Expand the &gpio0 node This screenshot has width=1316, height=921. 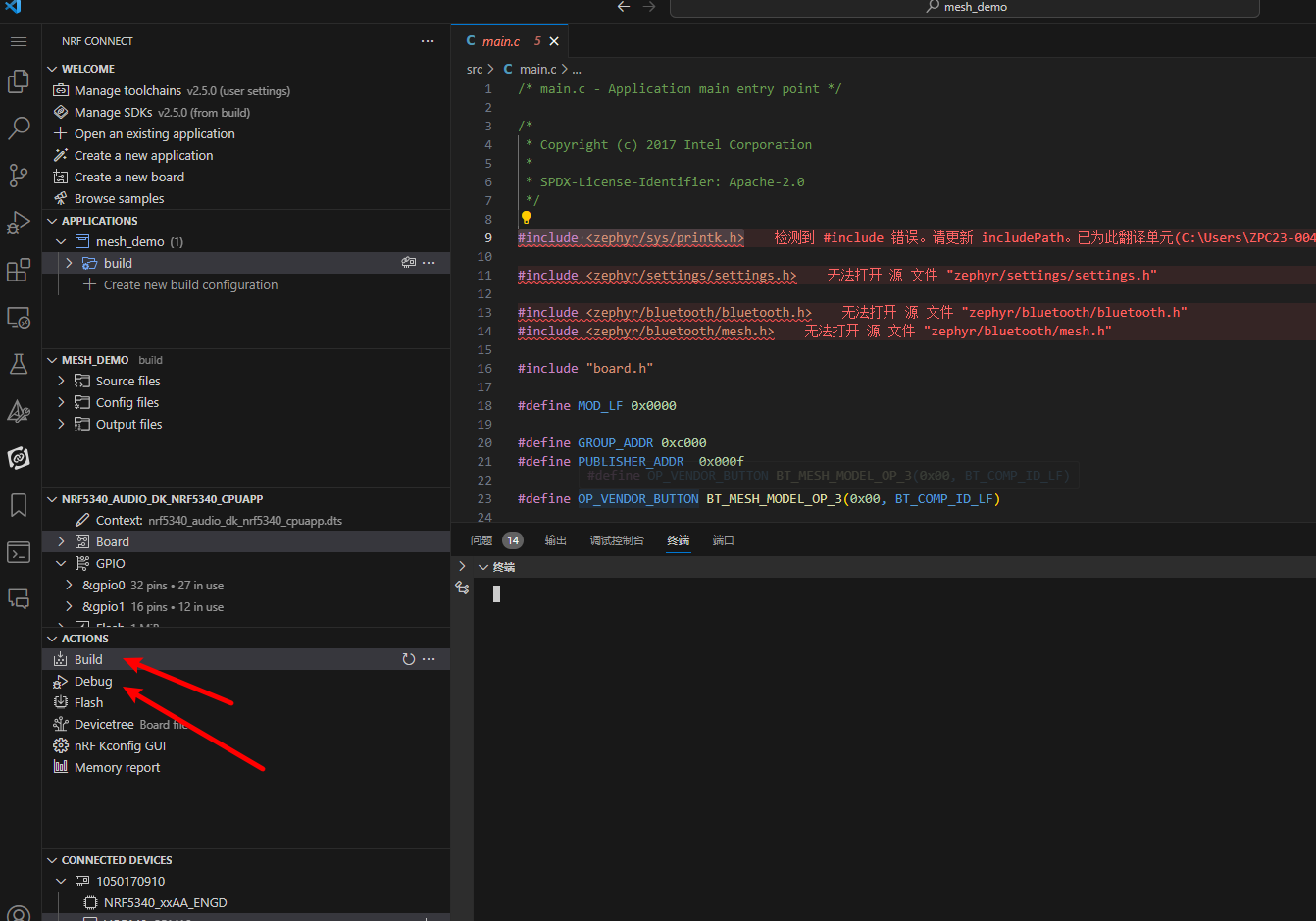pos(69,585)
